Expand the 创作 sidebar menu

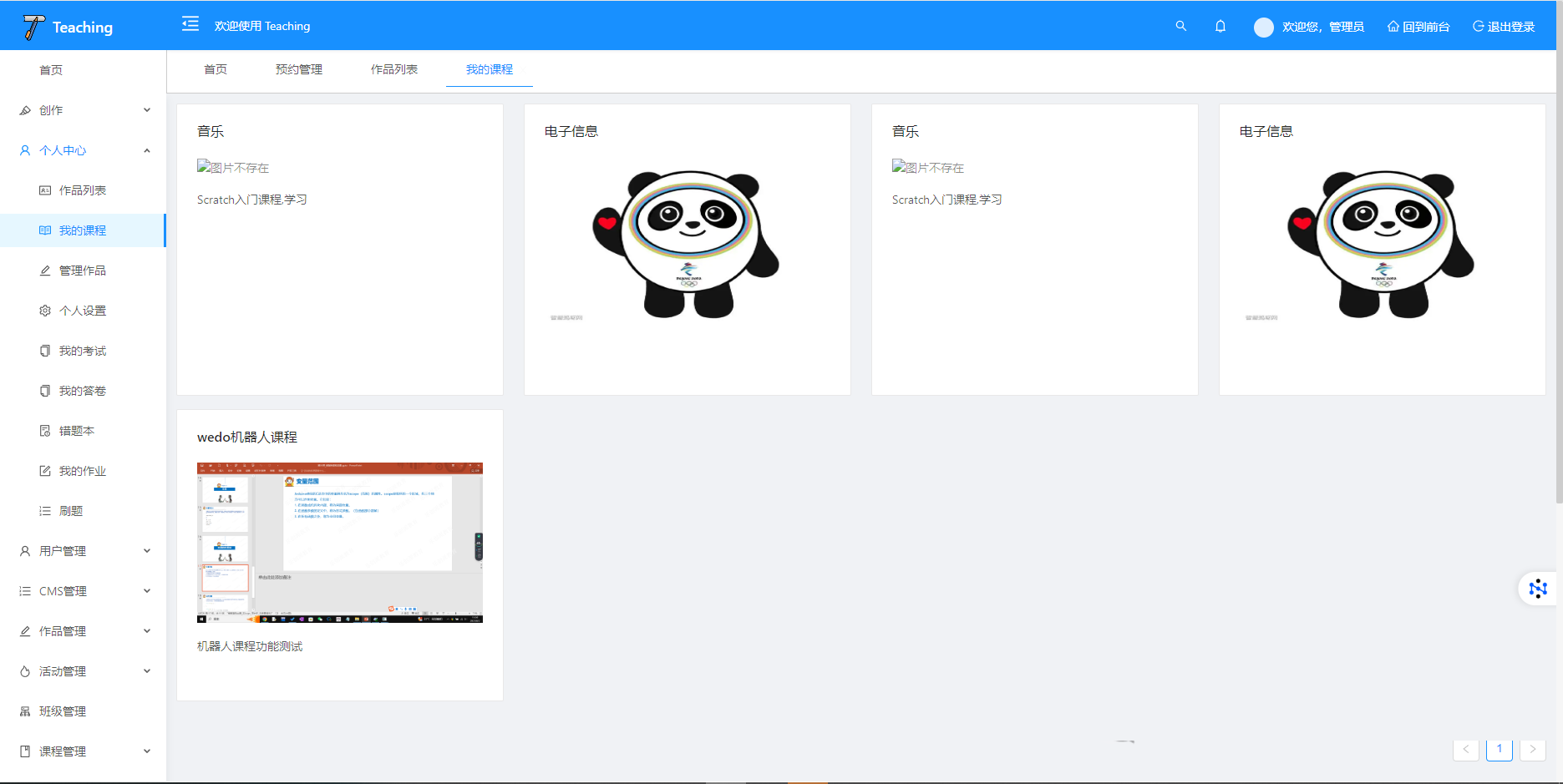click(x=82, y=110)
